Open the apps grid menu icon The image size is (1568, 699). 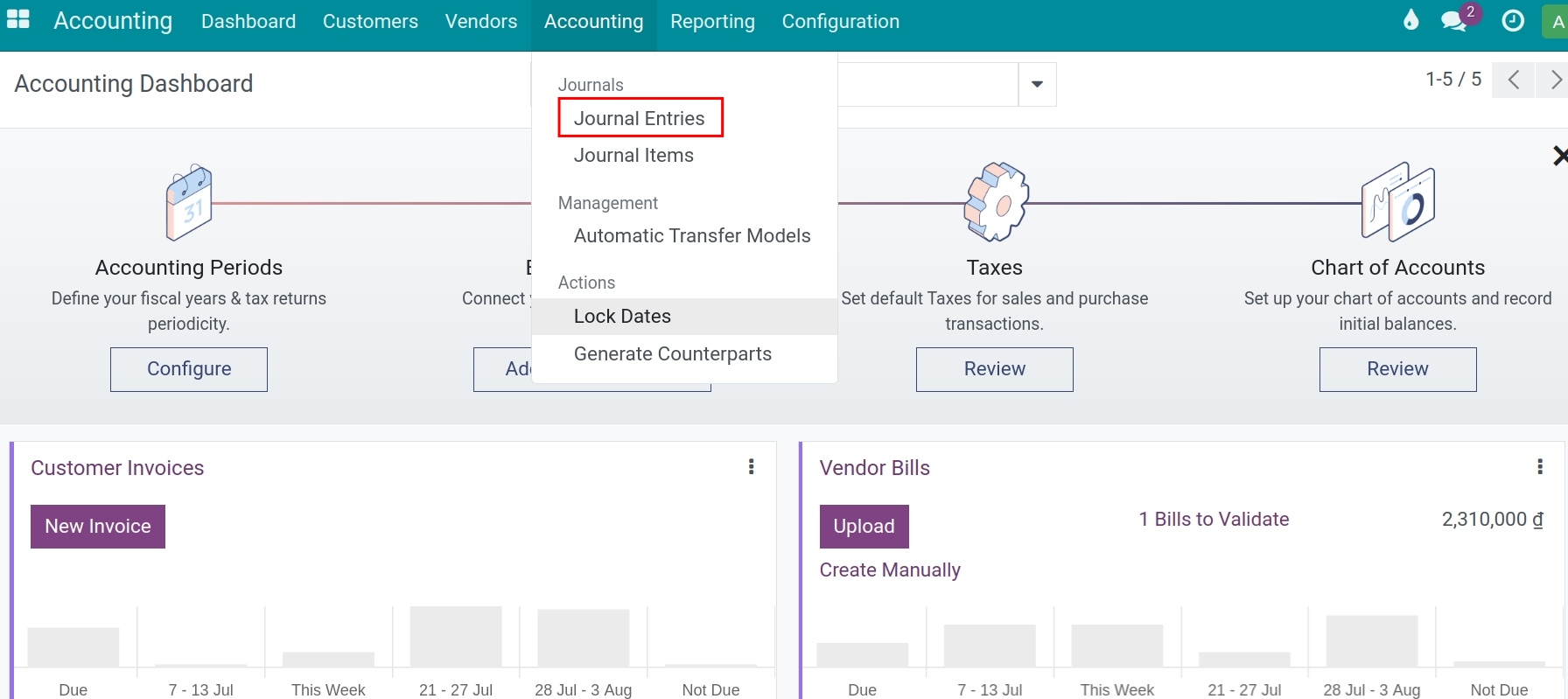point(18,19)
